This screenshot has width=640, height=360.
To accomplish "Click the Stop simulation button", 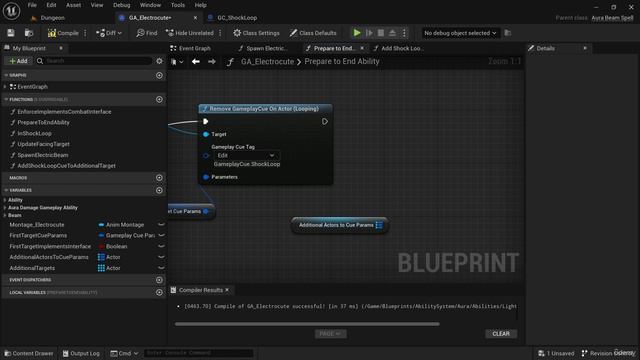I will 381,33.
